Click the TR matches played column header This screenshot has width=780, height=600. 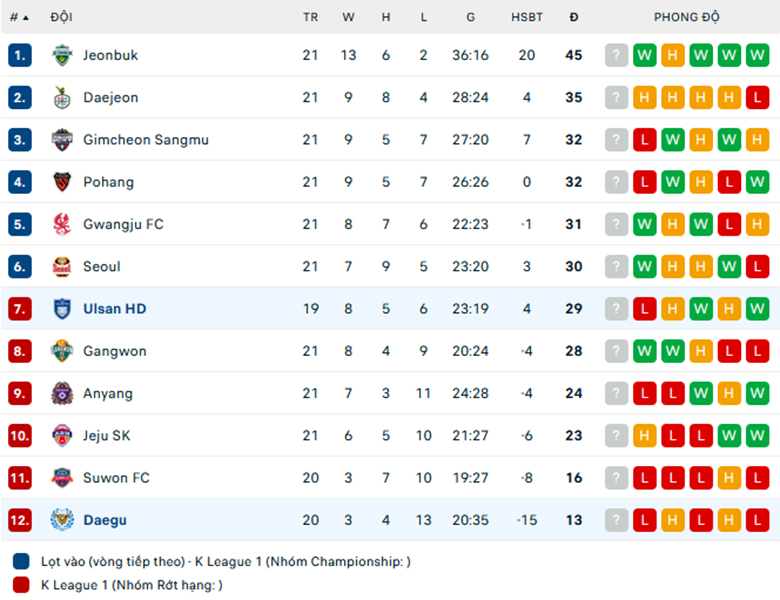[310, 17]
